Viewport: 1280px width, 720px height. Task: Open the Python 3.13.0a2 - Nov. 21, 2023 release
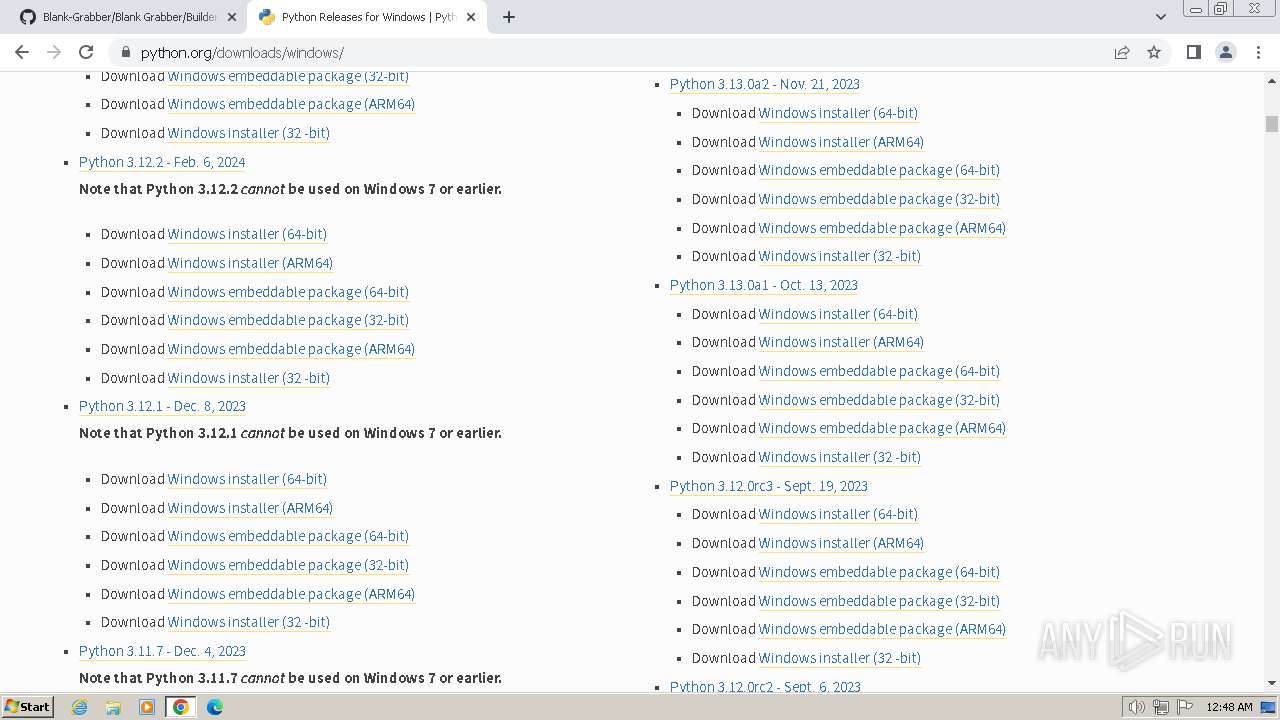765,84
